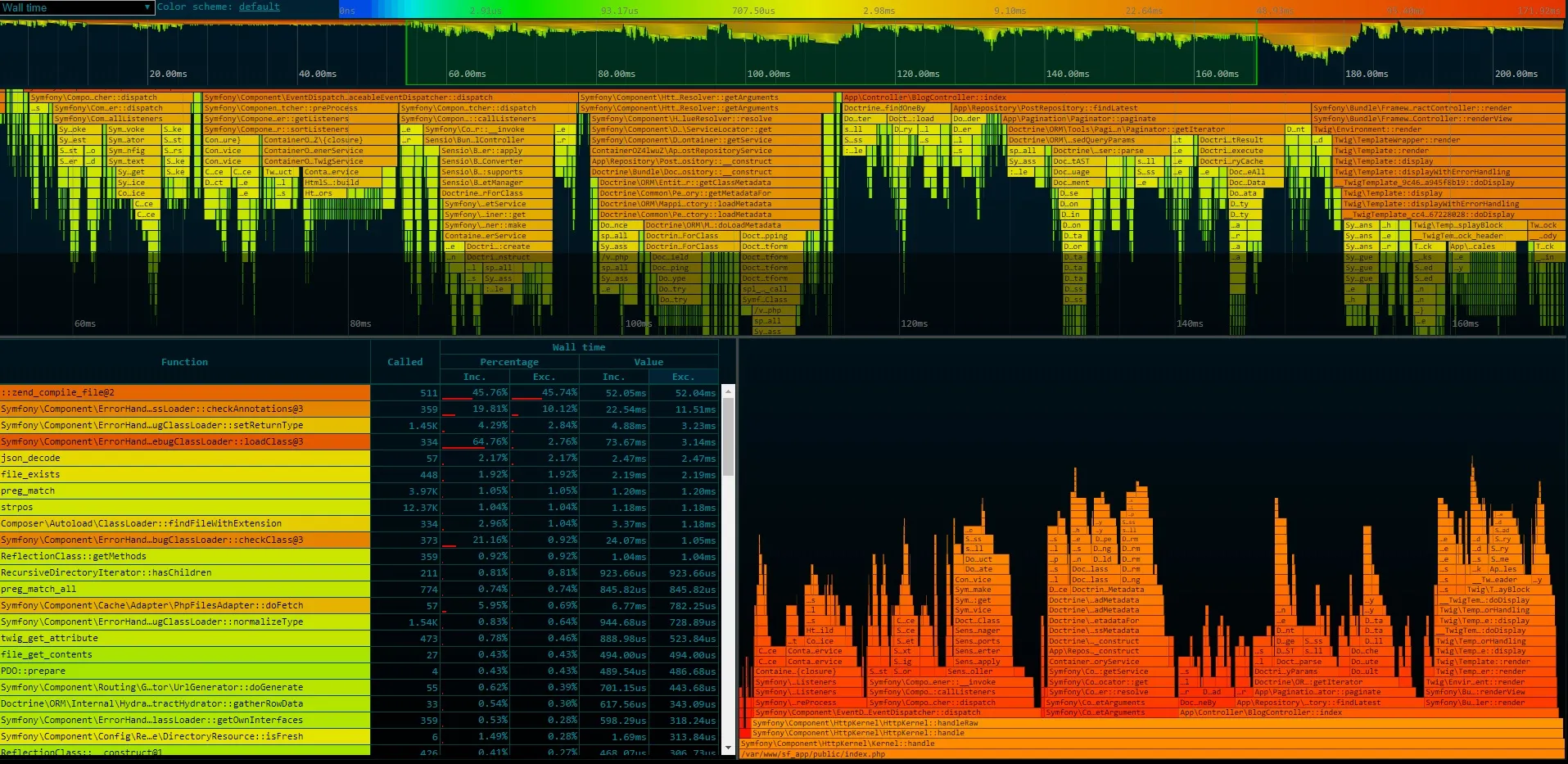Click the /var/www/sf_app/public/index.php flame graph bar
The height and width of the screenshot is (764, 1568).
click(x=1151, y=754)
